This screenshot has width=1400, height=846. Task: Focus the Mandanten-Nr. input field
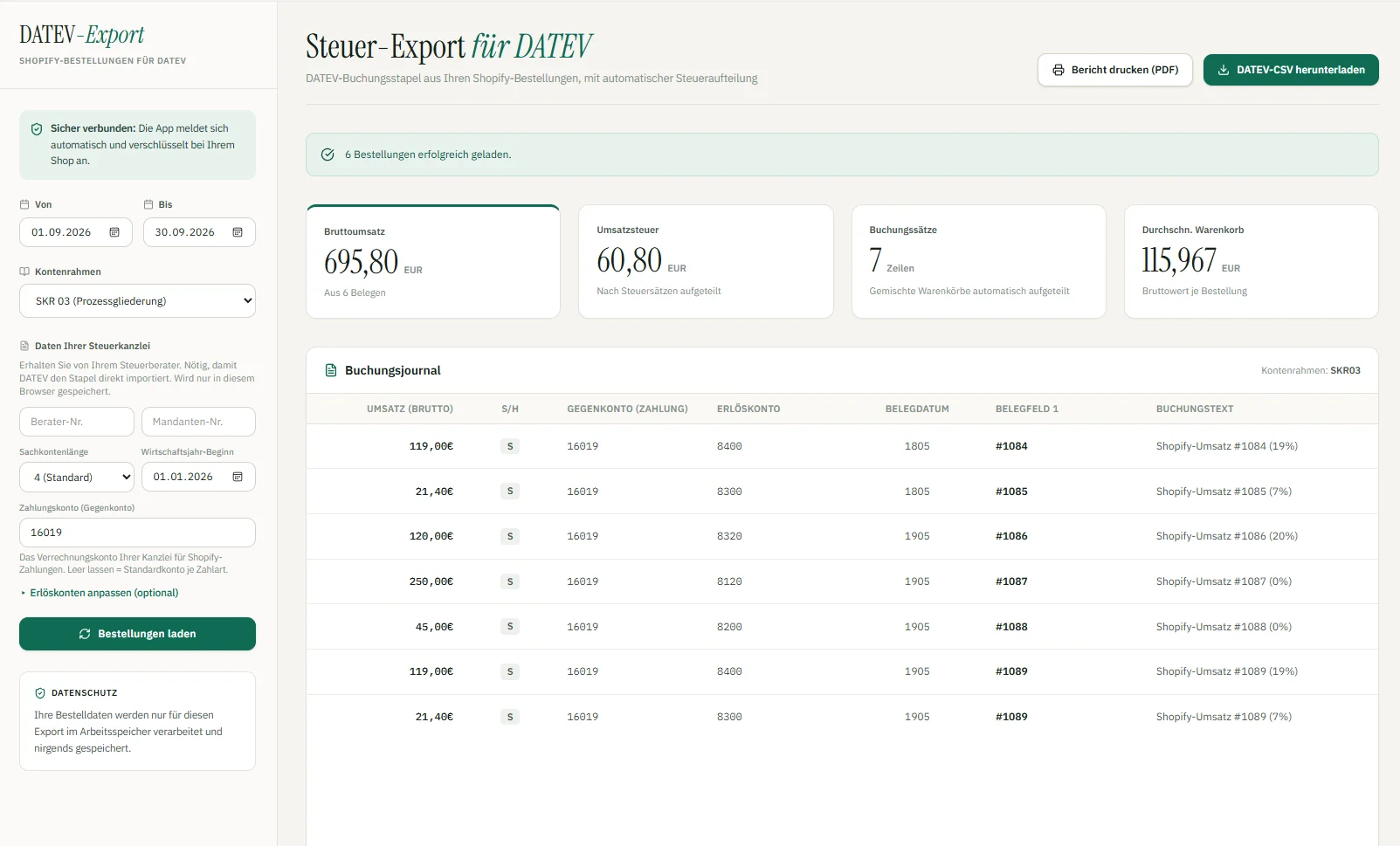tap(198, 422)
